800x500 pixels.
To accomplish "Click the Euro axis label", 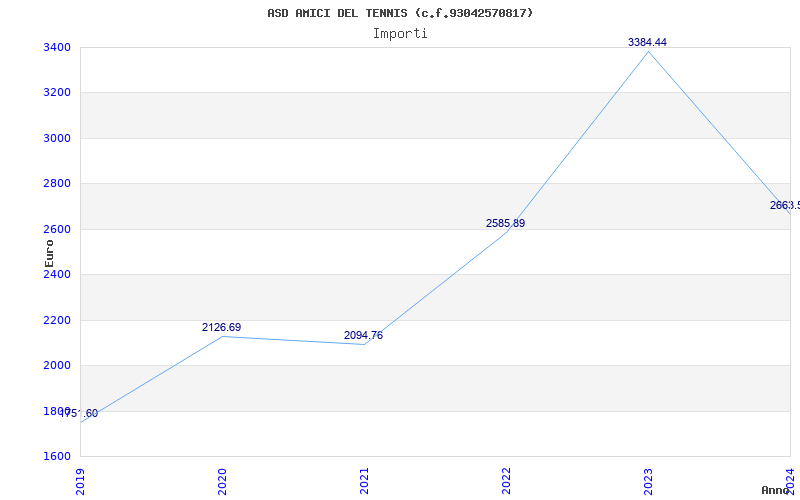I will click(49, 254).
